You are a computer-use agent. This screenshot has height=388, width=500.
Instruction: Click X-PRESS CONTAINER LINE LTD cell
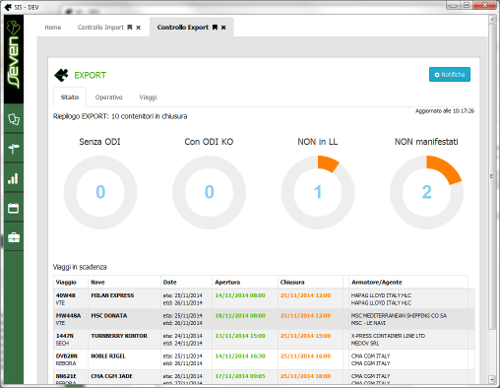(x=388, y=336)
